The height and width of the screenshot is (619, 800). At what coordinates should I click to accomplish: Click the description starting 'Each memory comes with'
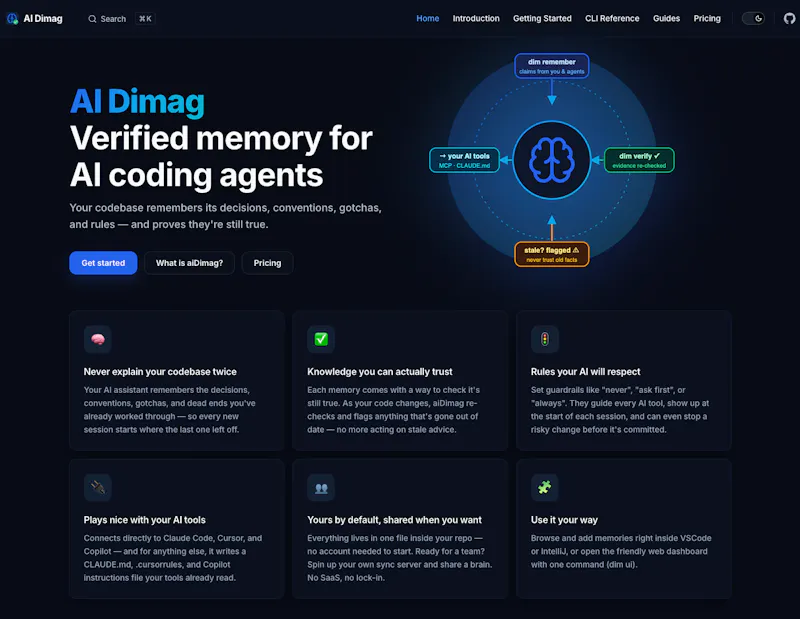(x=393, y=410)
